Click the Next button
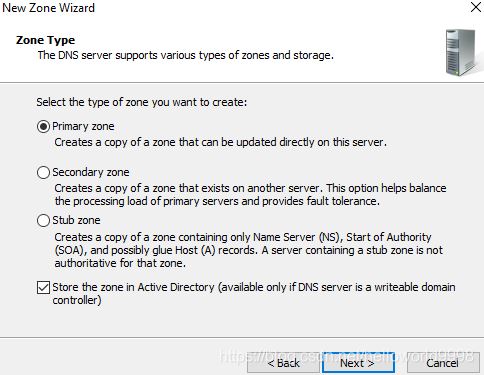The width and height of the screenshot is (484, 375). point(358,363)
